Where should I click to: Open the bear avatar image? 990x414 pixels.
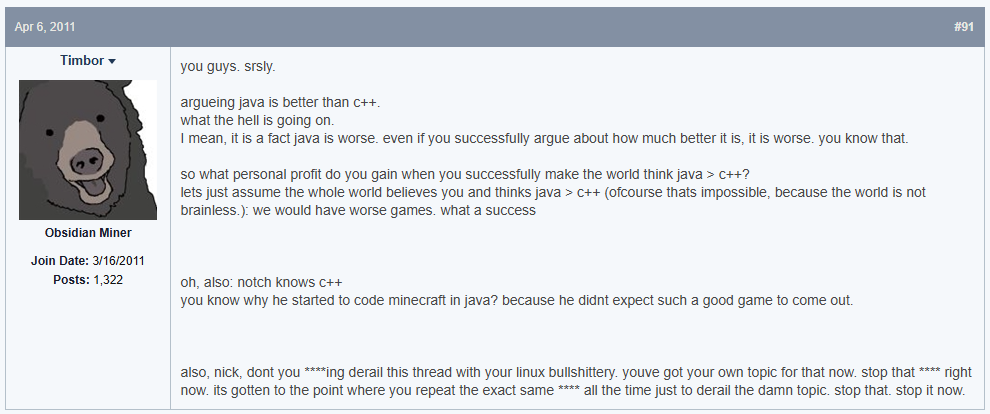pyautogui.click(x=88, y=150)
